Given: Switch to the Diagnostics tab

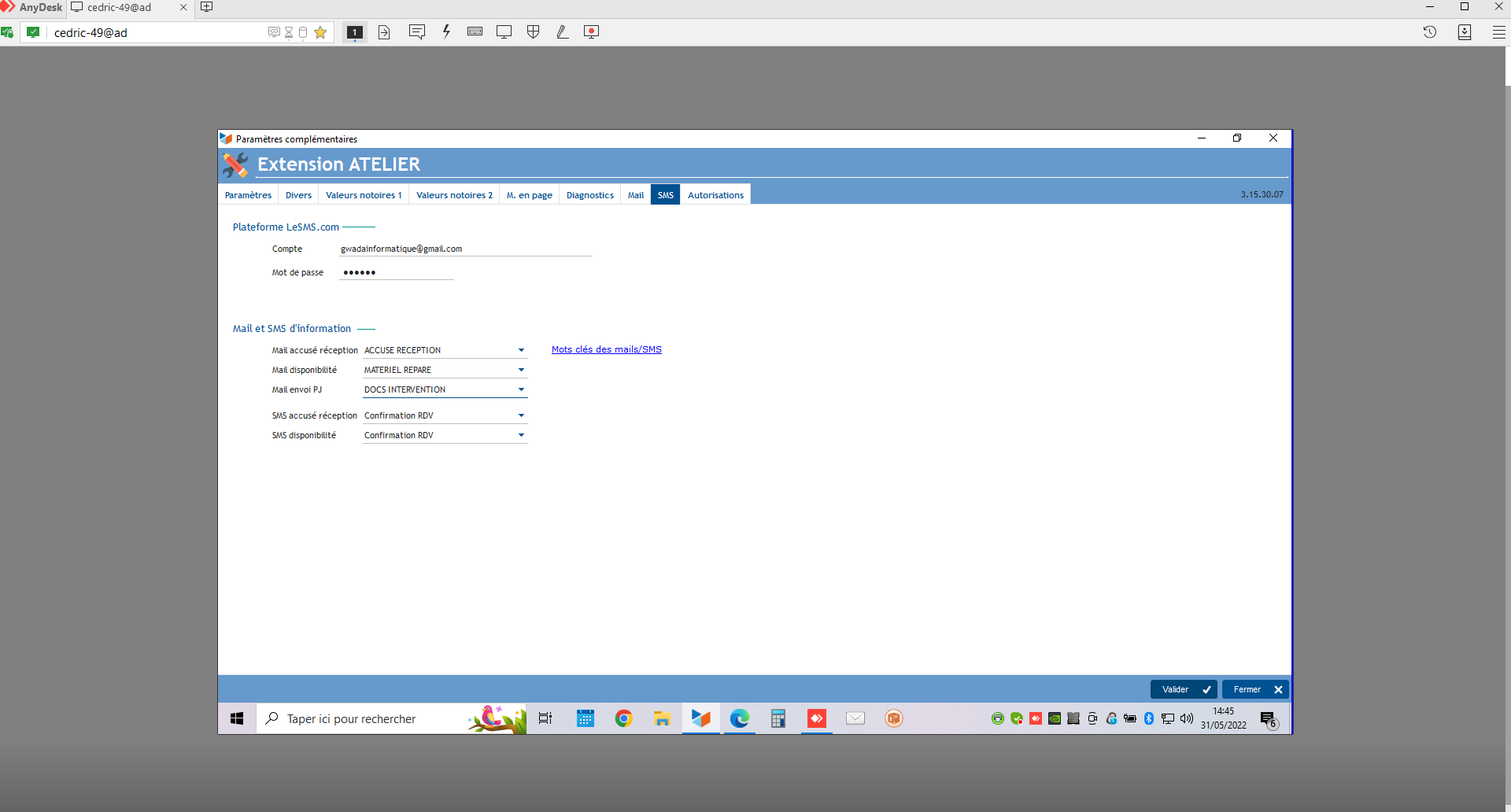Looking at the screenshot, I should (x=589, y=195).
